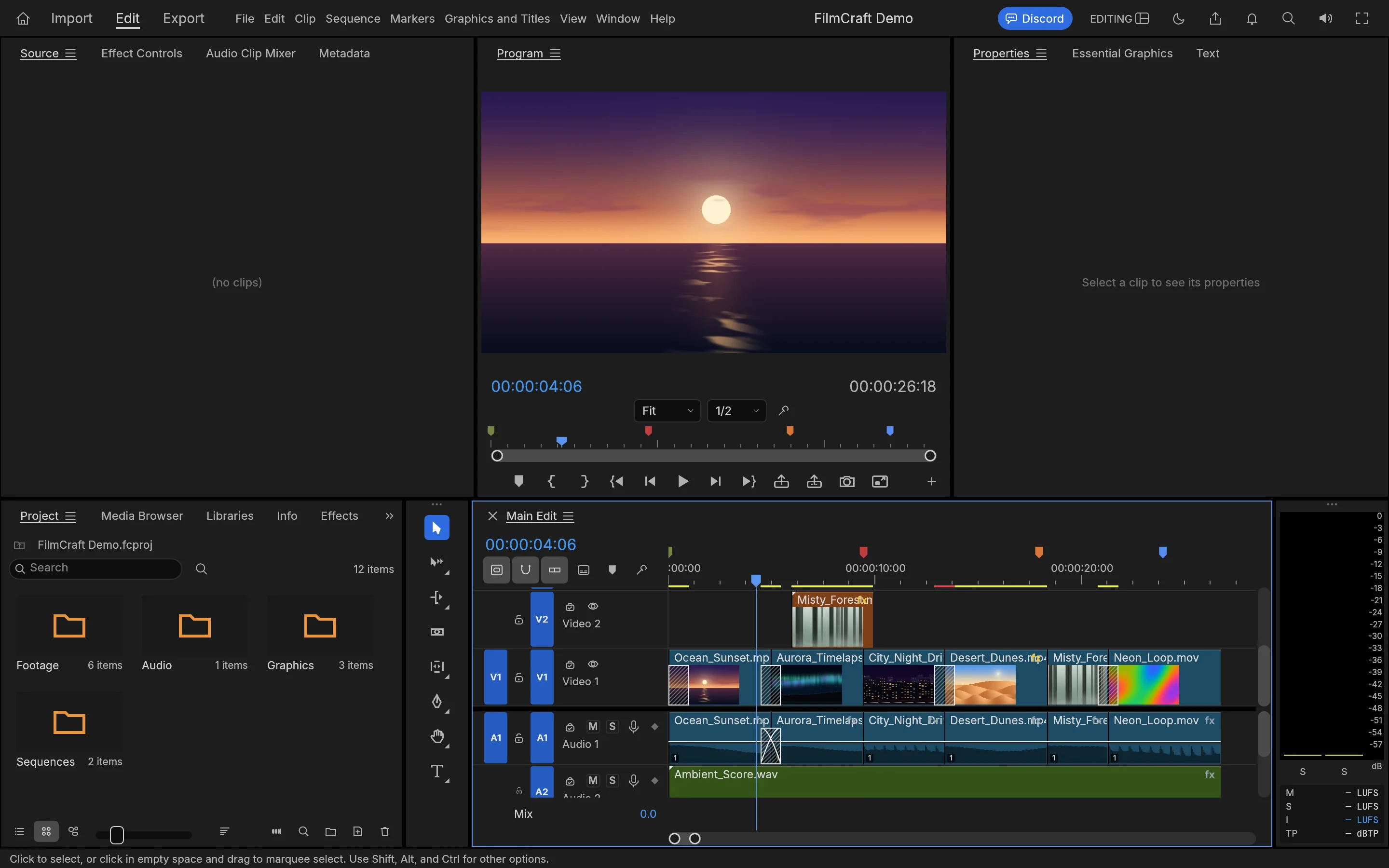The height and width of the screenshot is (868, 1389).
Task: Open the Sequence menu
Action: click(353, 18)
